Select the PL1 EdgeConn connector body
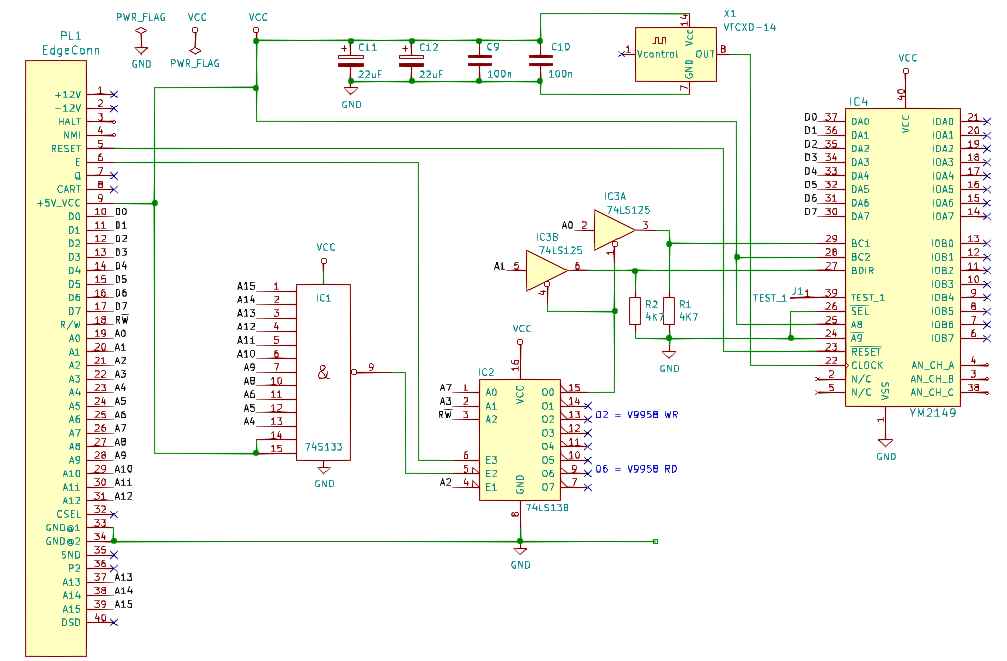Screen dimensions: 1007x661 coord(56,358)
